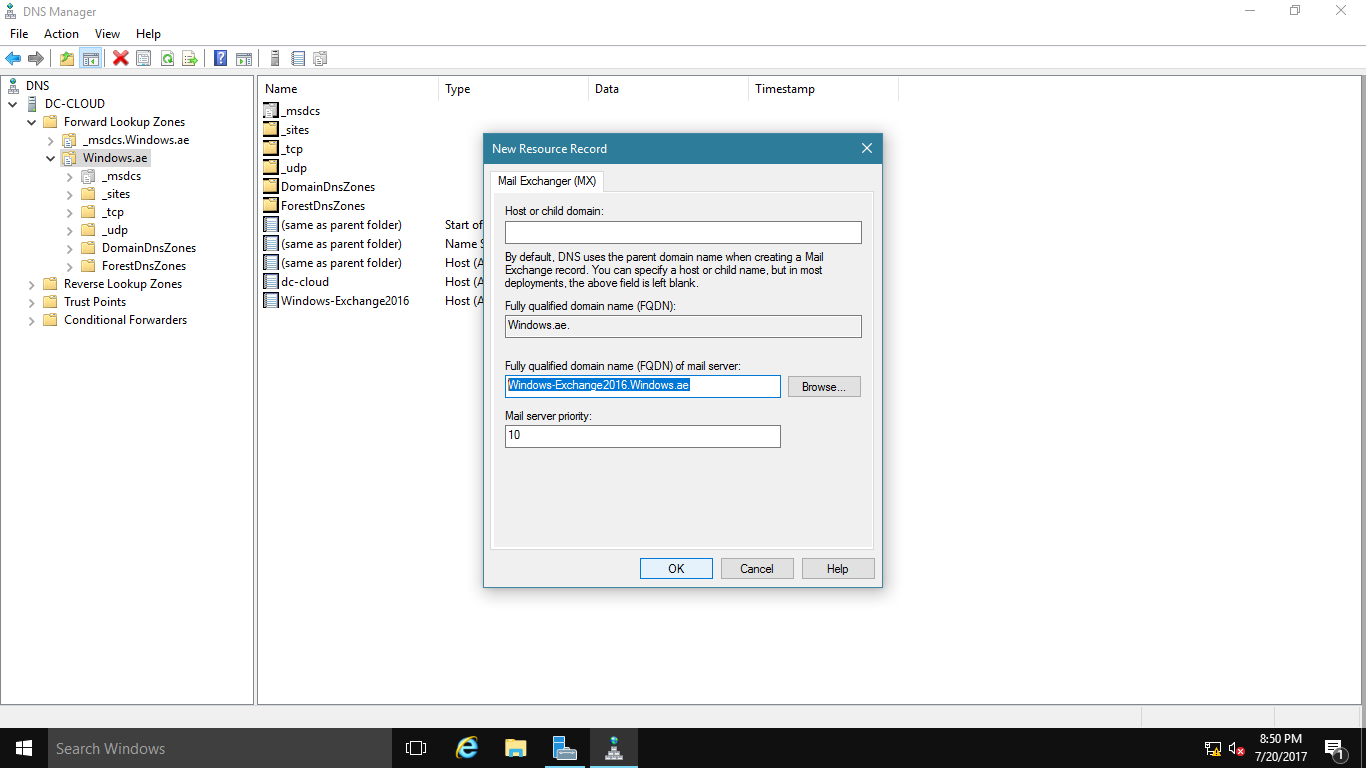Click the network tray icon
The image size is (1366, 768).
(1212, 749)
